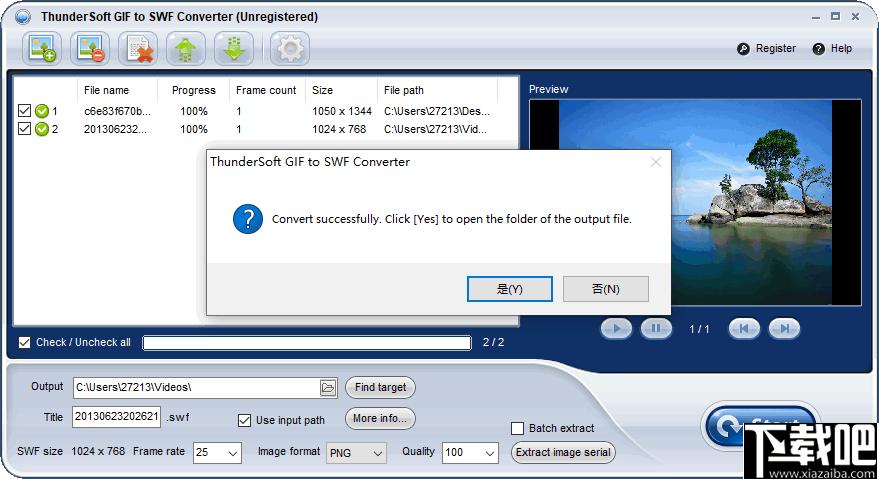
Task: Click the Frame count column header
Action: [266, 90]
